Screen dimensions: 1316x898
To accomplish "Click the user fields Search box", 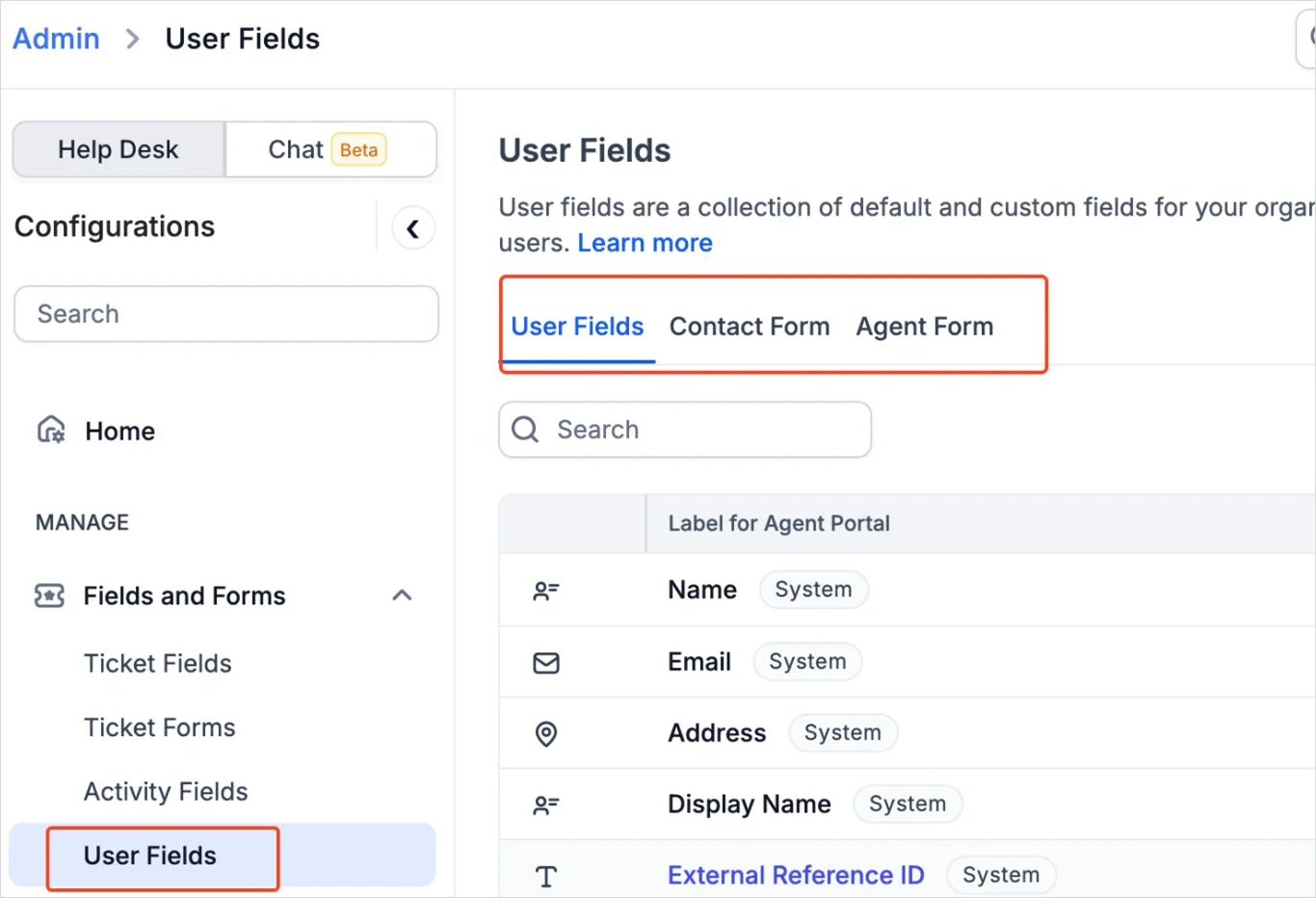I will [684, 430].
